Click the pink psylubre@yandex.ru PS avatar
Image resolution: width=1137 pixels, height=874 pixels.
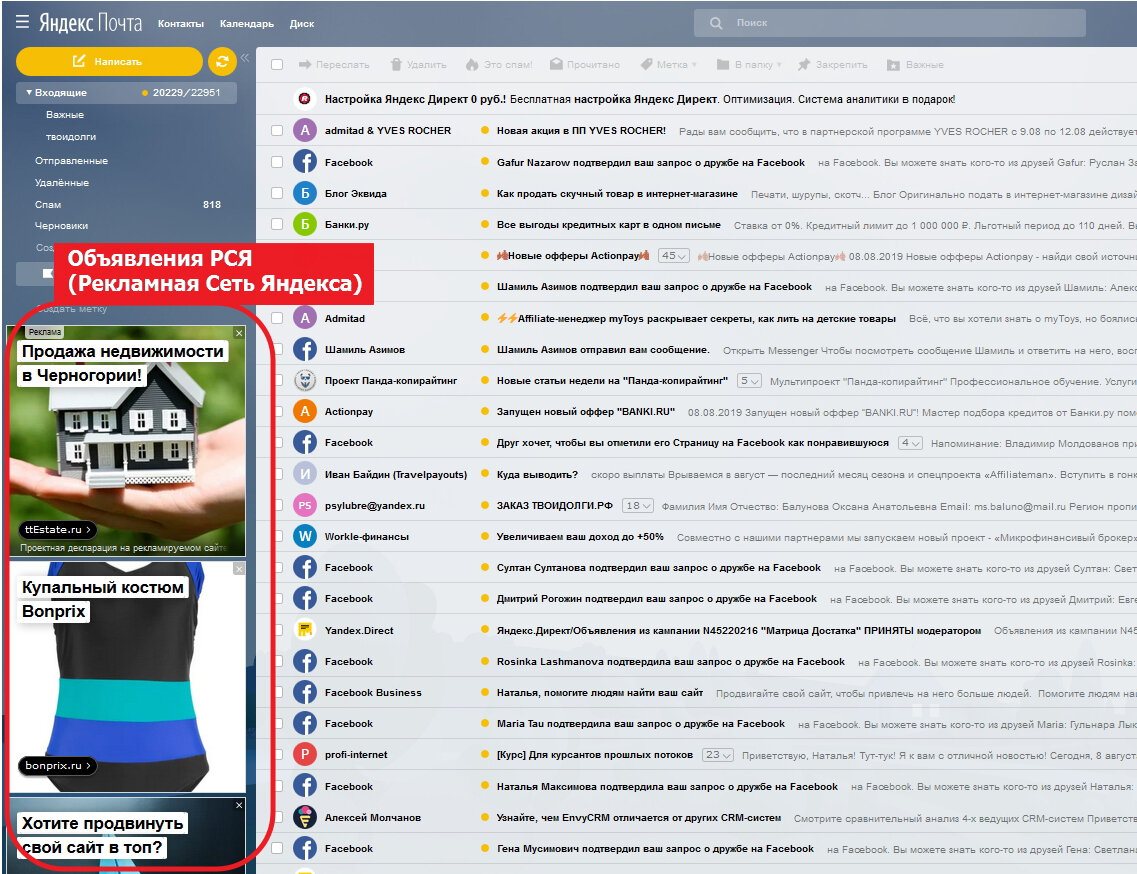[305, 505]
